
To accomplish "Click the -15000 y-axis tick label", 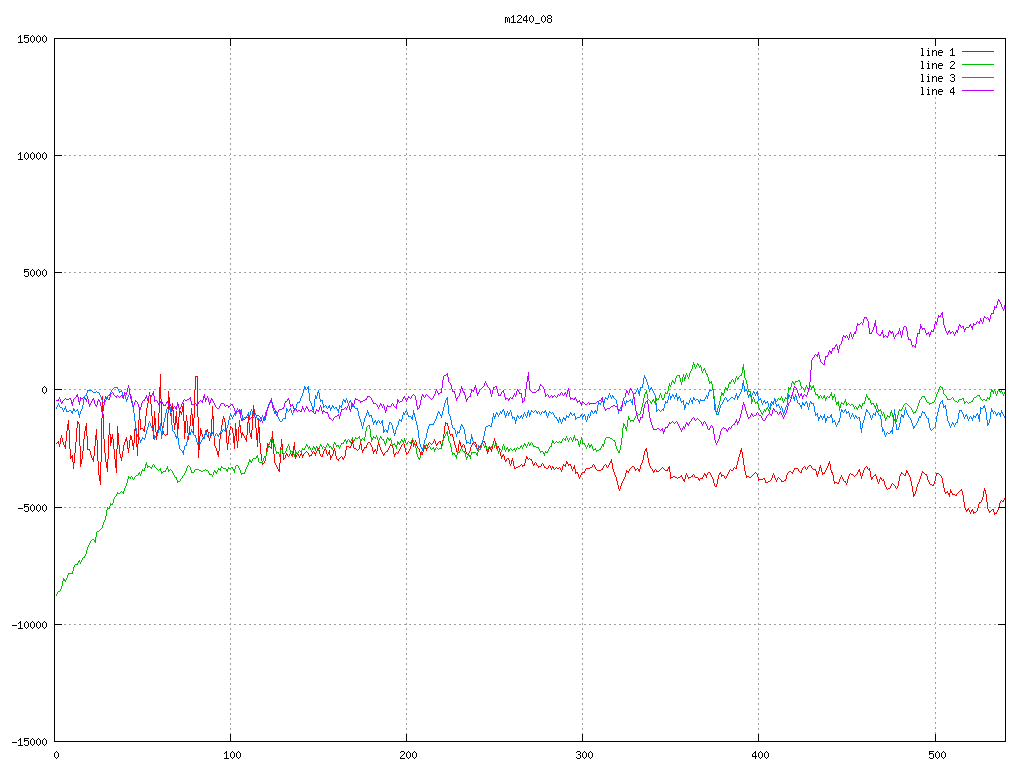I will click(x=28, y=741).
